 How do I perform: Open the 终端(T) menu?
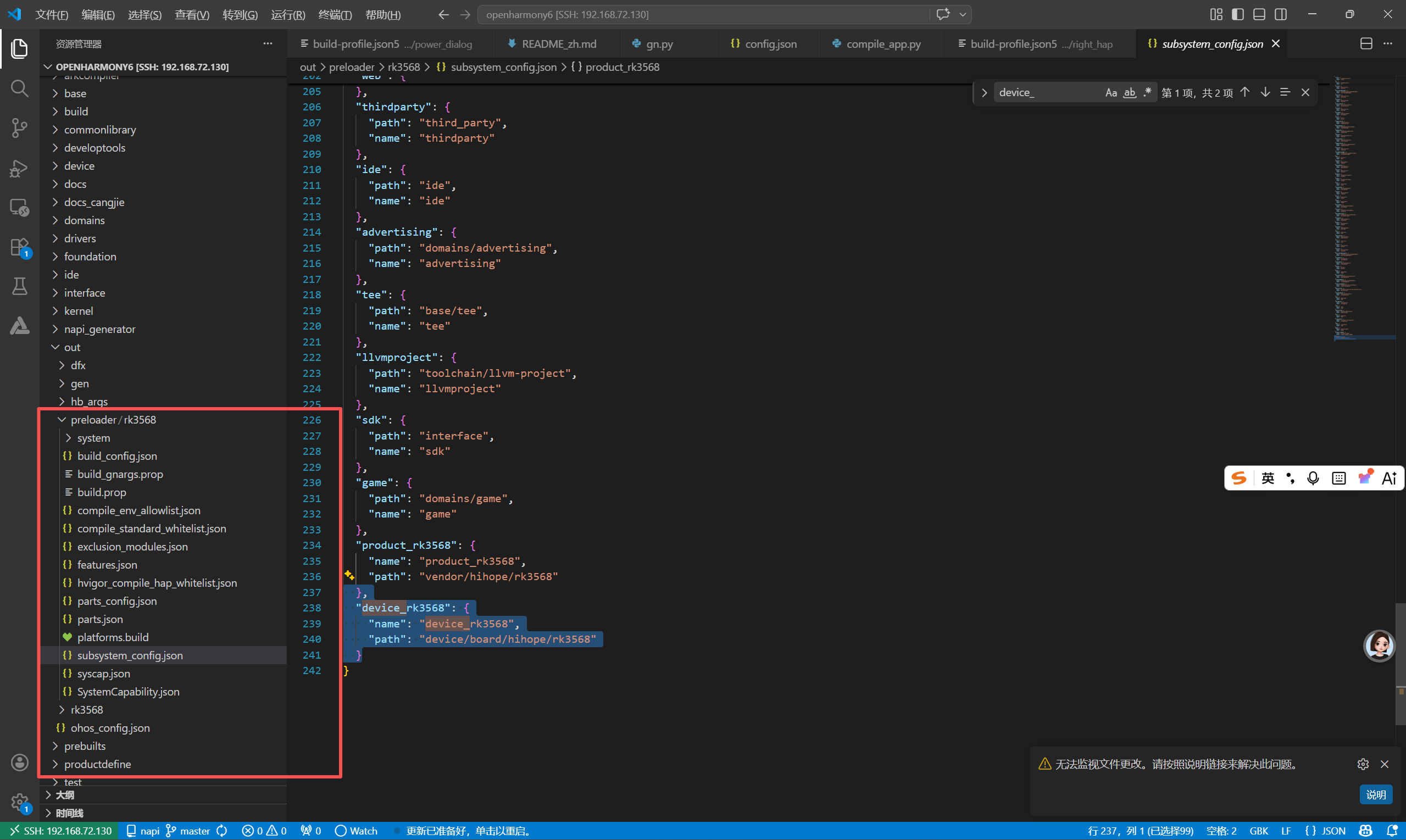pos(335,15)
